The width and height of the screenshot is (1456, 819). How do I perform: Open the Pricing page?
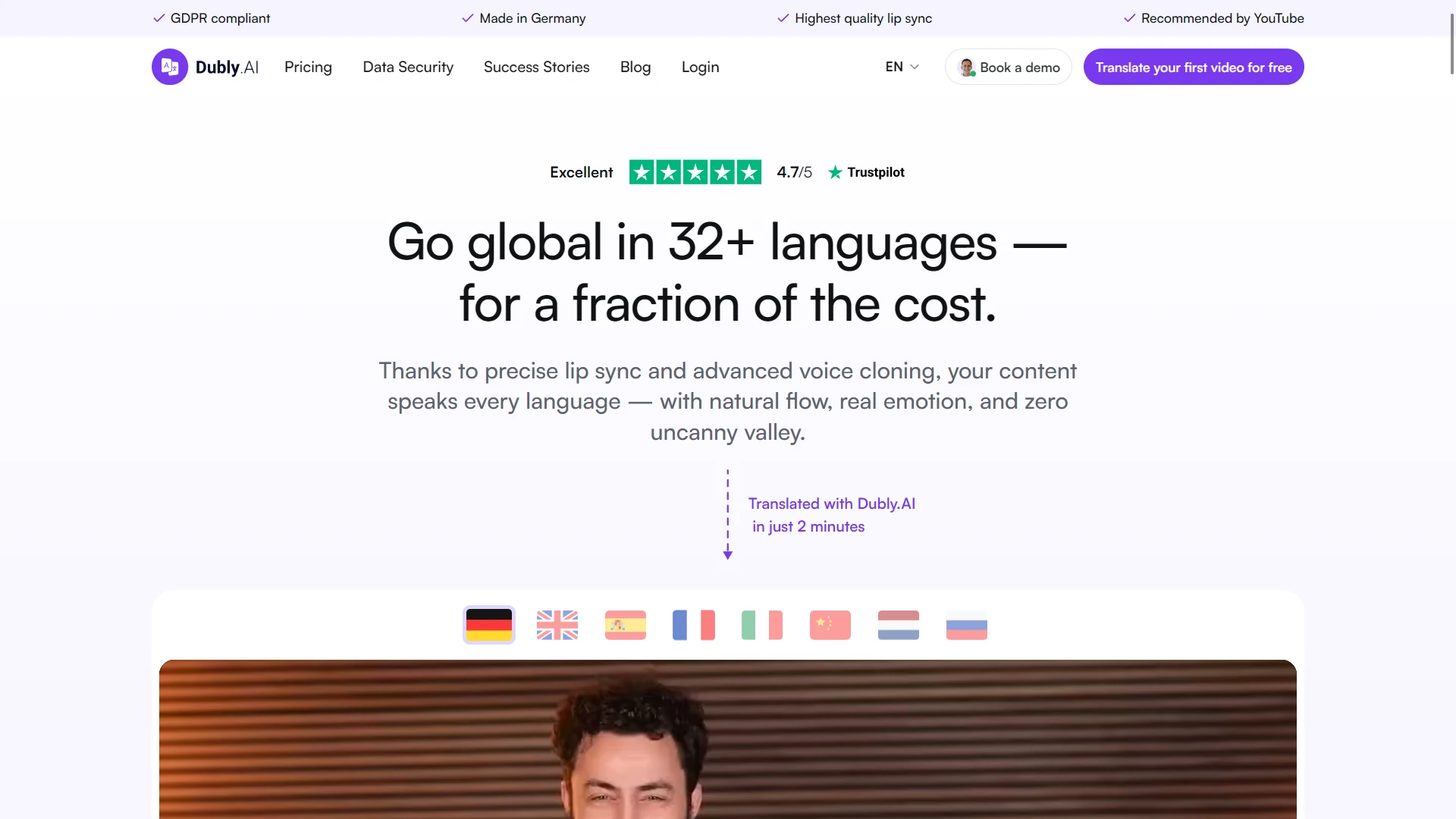(308, 67)
